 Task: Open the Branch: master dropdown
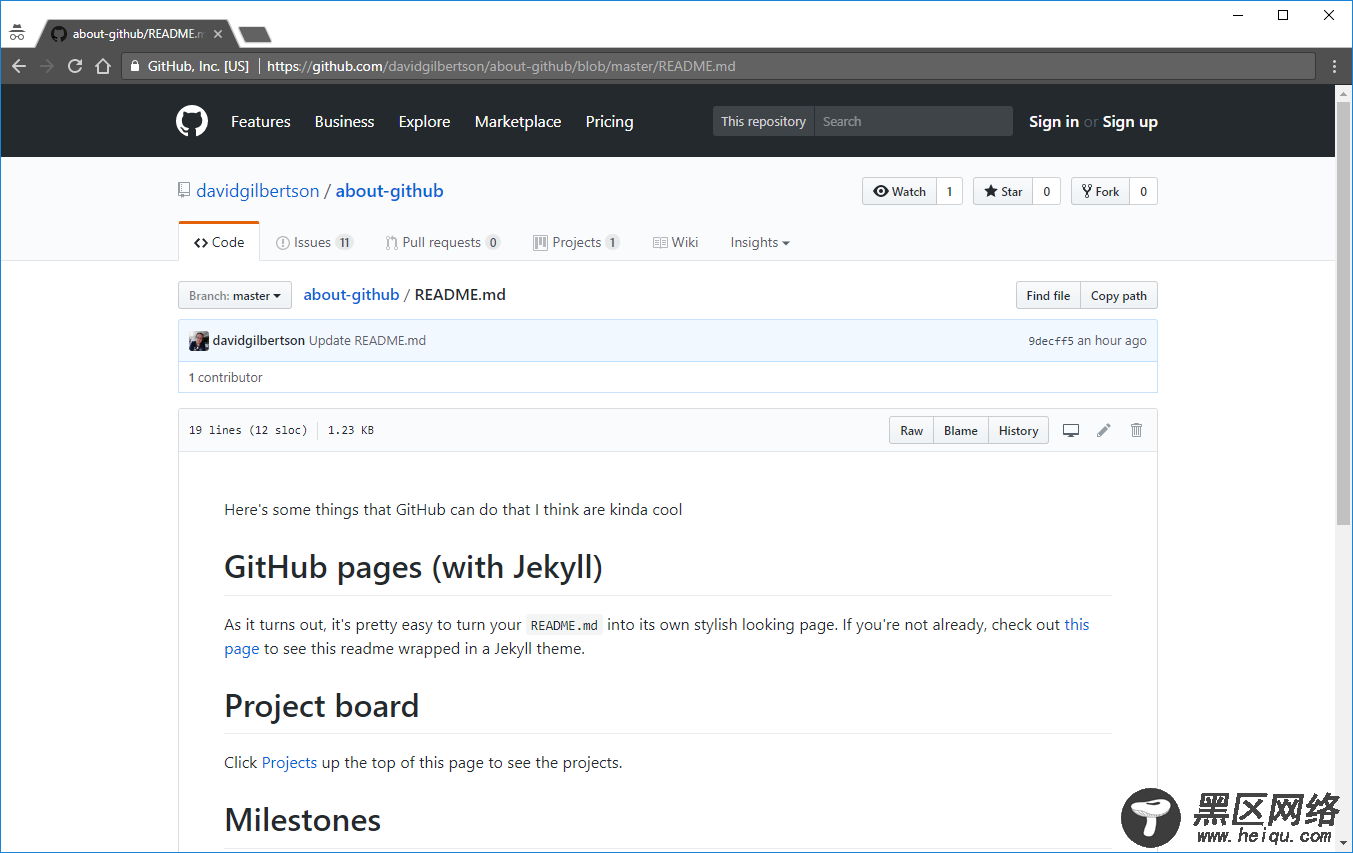tap(235, 295)
